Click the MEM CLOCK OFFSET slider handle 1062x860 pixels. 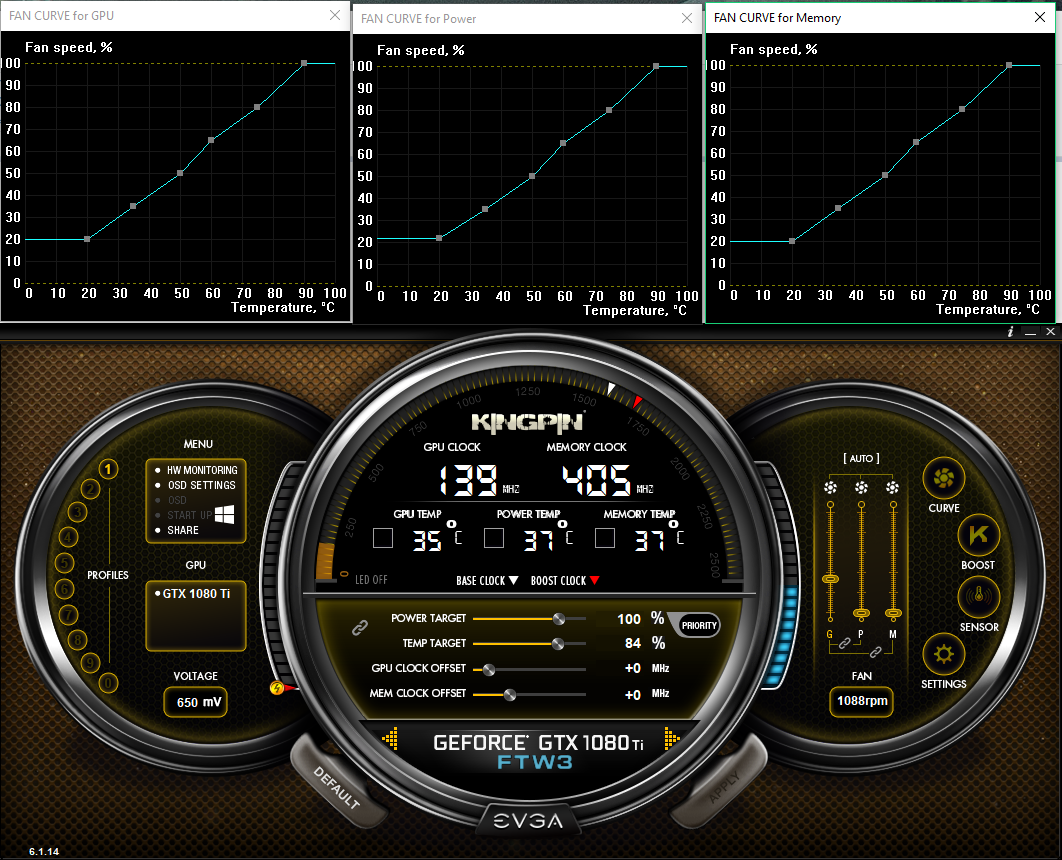click(x=510, y=694)
